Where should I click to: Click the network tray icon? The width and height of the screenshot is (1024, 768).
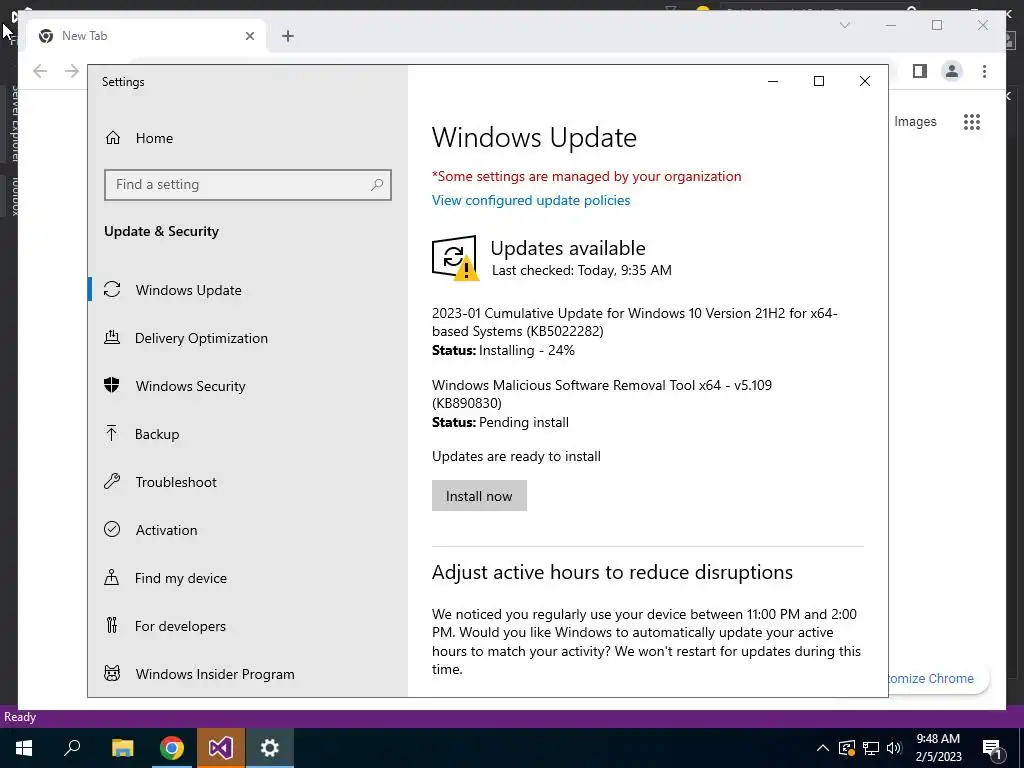pyautogui.click(x=871, y=748)
